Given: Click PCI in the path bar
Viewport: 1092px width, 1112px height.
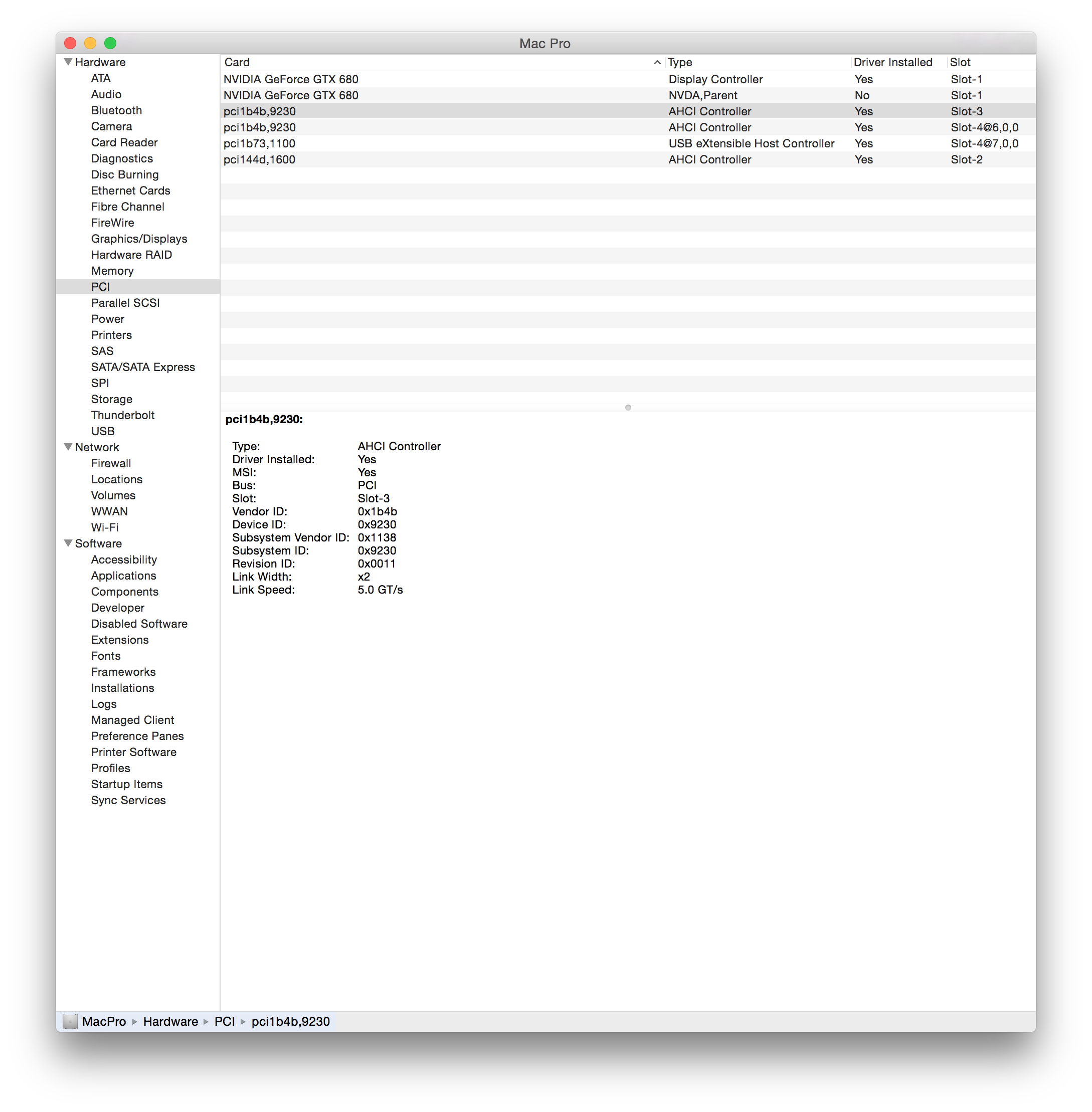Looking at the screenshot, I should click(x=225, y=1021).
